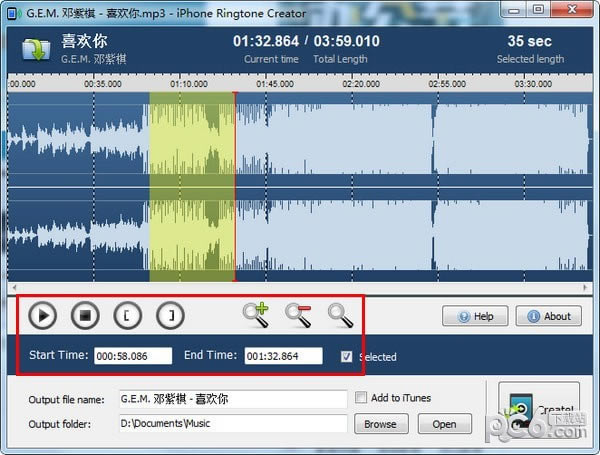The width and height of the screenshot is (600, 455).
Task: Set selection start with left bracket button
Action: pyautogui.click(x=127, y=316)
